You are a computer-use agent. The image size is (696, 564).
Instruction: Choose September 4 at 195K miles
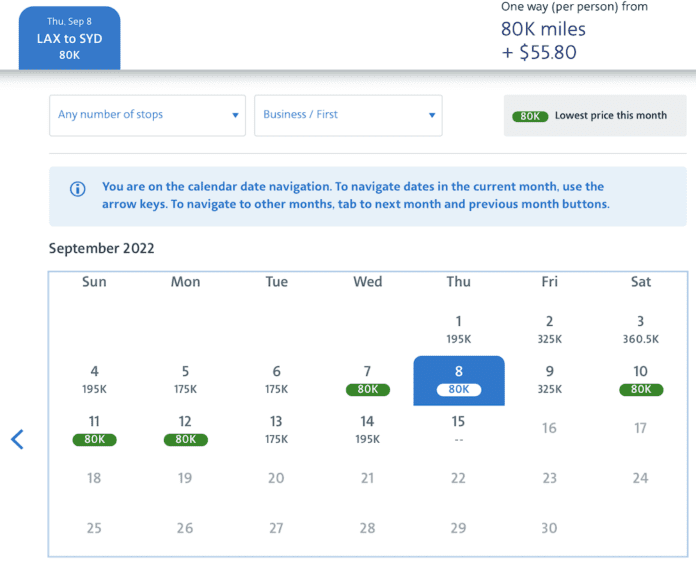coord(94,380)
